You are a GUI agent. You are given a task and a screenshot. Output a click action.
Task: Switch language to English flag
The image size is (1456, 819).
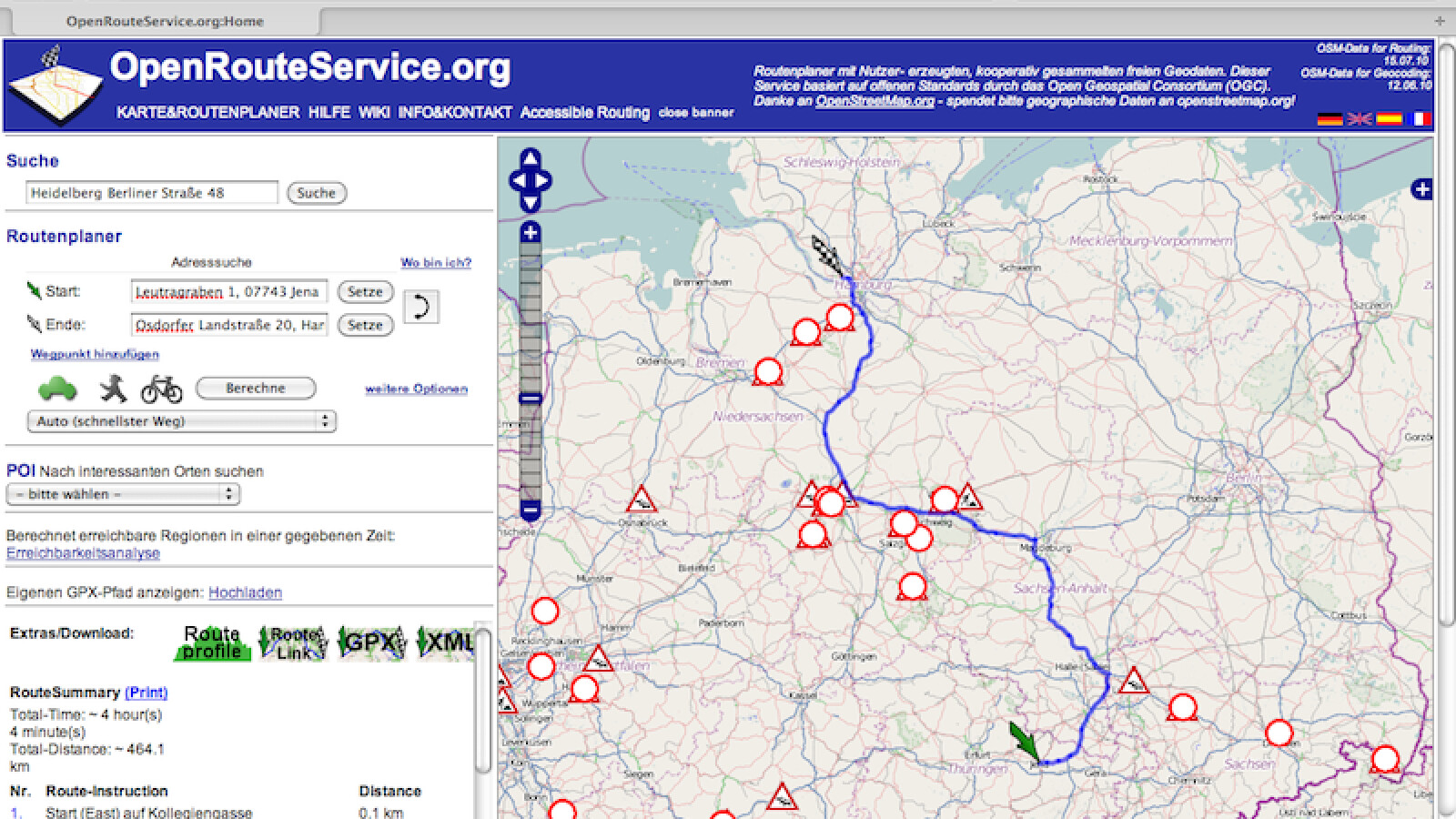pos(1360,119)
